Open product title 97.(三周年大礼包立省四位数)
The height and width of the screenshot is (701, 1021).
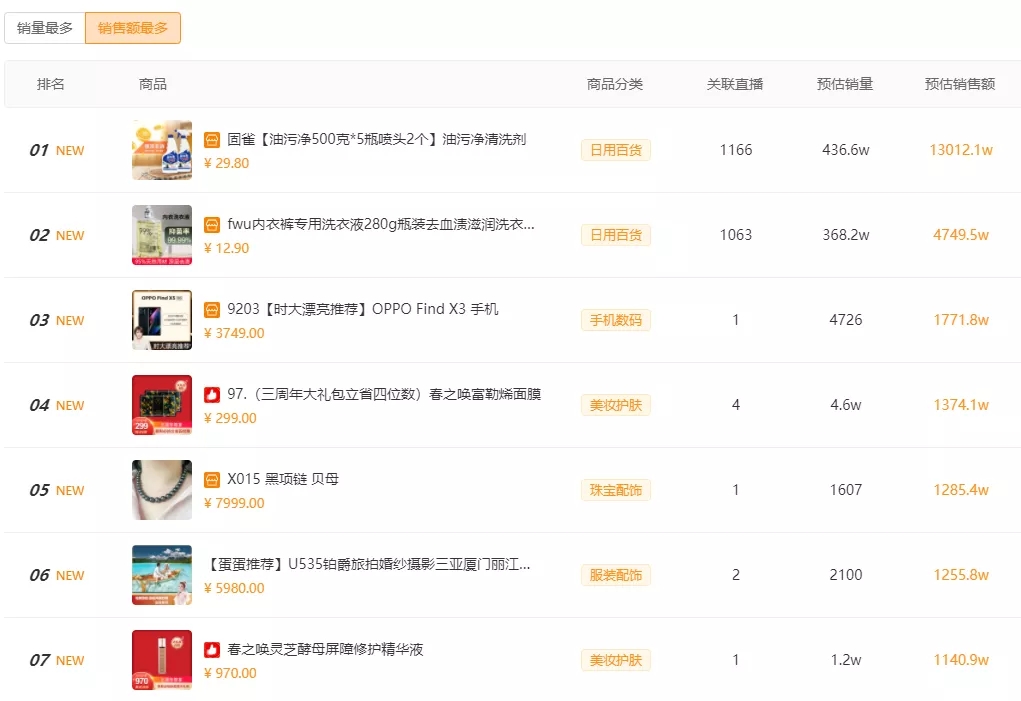tap(384, 394)
